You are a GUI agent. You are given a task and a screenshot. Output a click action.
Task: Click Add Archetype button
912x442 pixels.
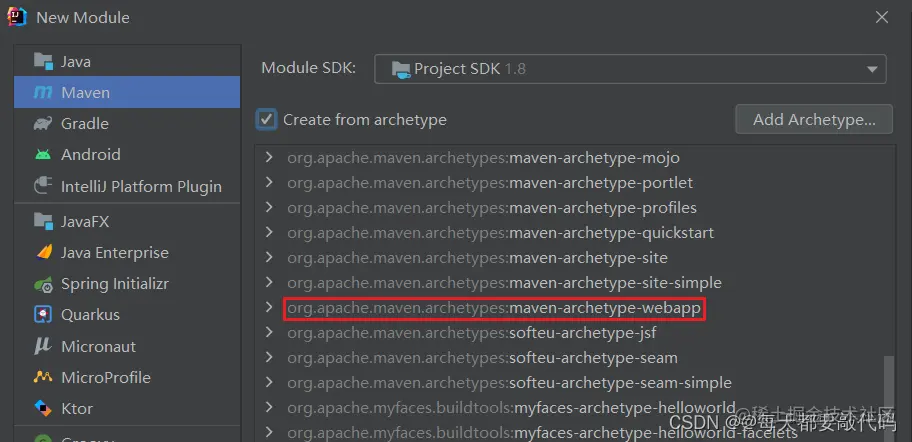[x=814, y=120]
